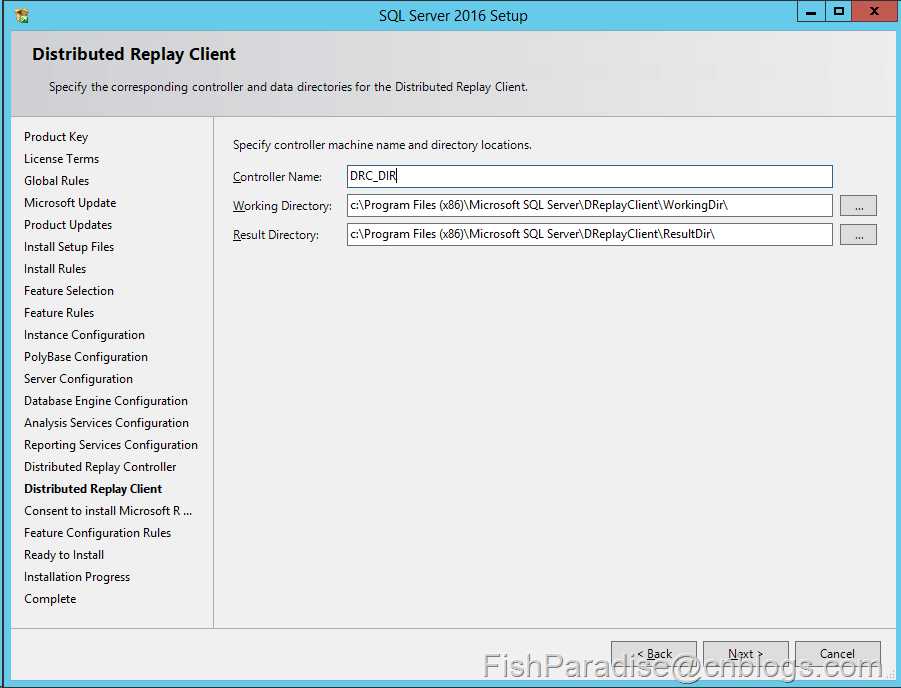Screen dimensions: 901x688
Task: Select the Feature Rules step
Action: click(x=59, y=313)
